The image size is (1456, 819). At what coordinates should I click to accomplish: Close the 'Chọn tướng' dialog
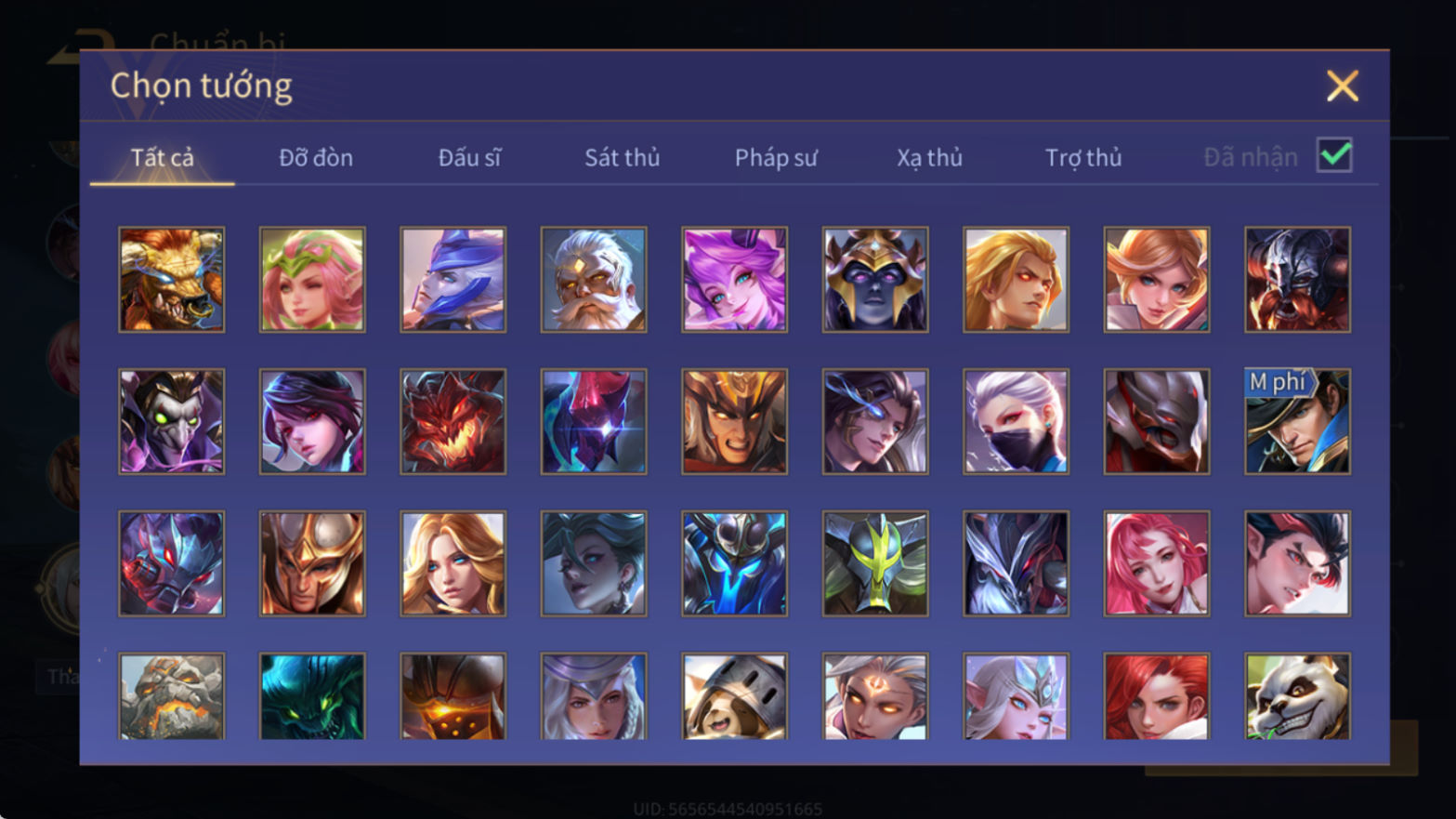pyautogui.click(x=1342, y=86)
